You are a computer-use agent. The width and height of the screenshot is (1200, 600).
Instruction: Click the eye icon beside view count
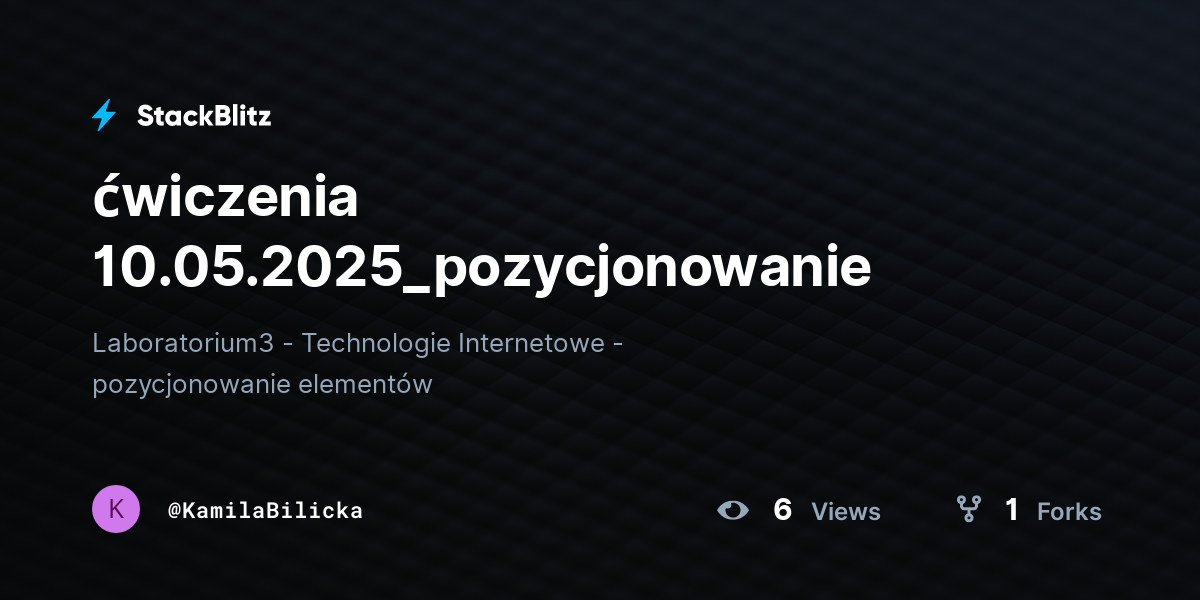tap(733, 511)
